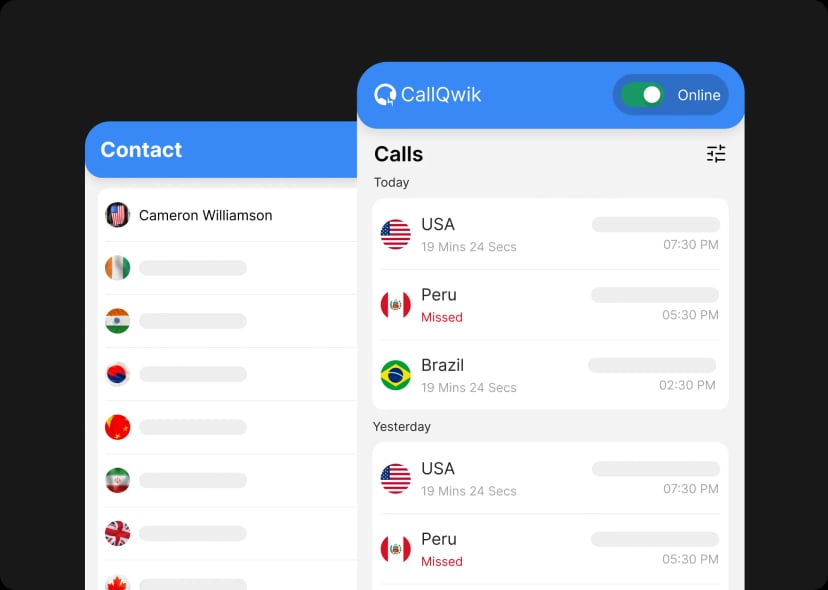Select the United Kingdom flag contact icon
The height and width of the screenshot is (590, 828).
(117, 533)
